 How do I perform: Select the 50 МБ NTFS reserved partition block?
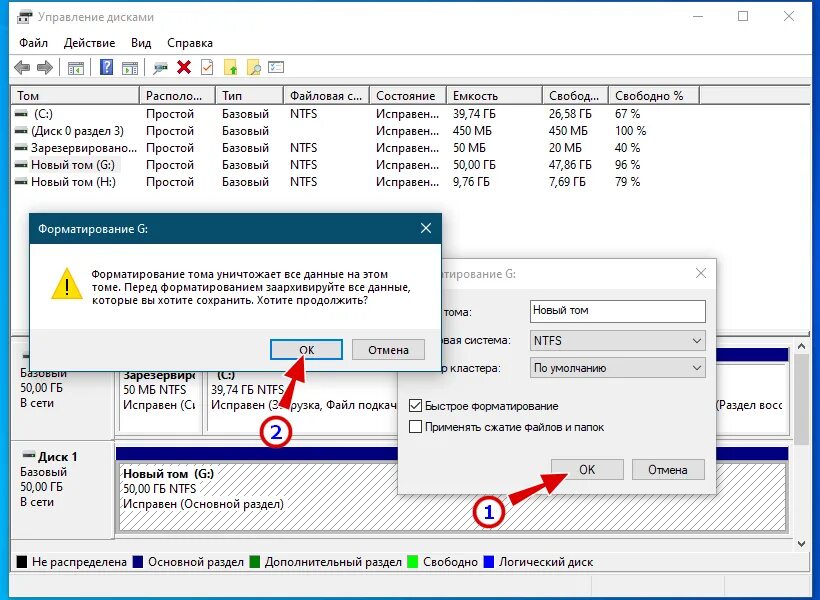click(x=160, y=403)
